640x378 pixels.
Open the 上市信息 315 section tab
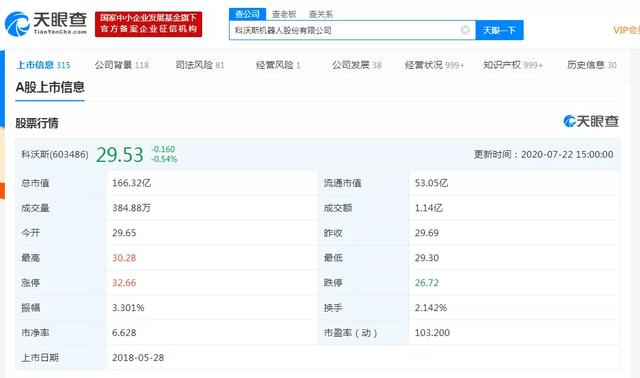point(43,65)
